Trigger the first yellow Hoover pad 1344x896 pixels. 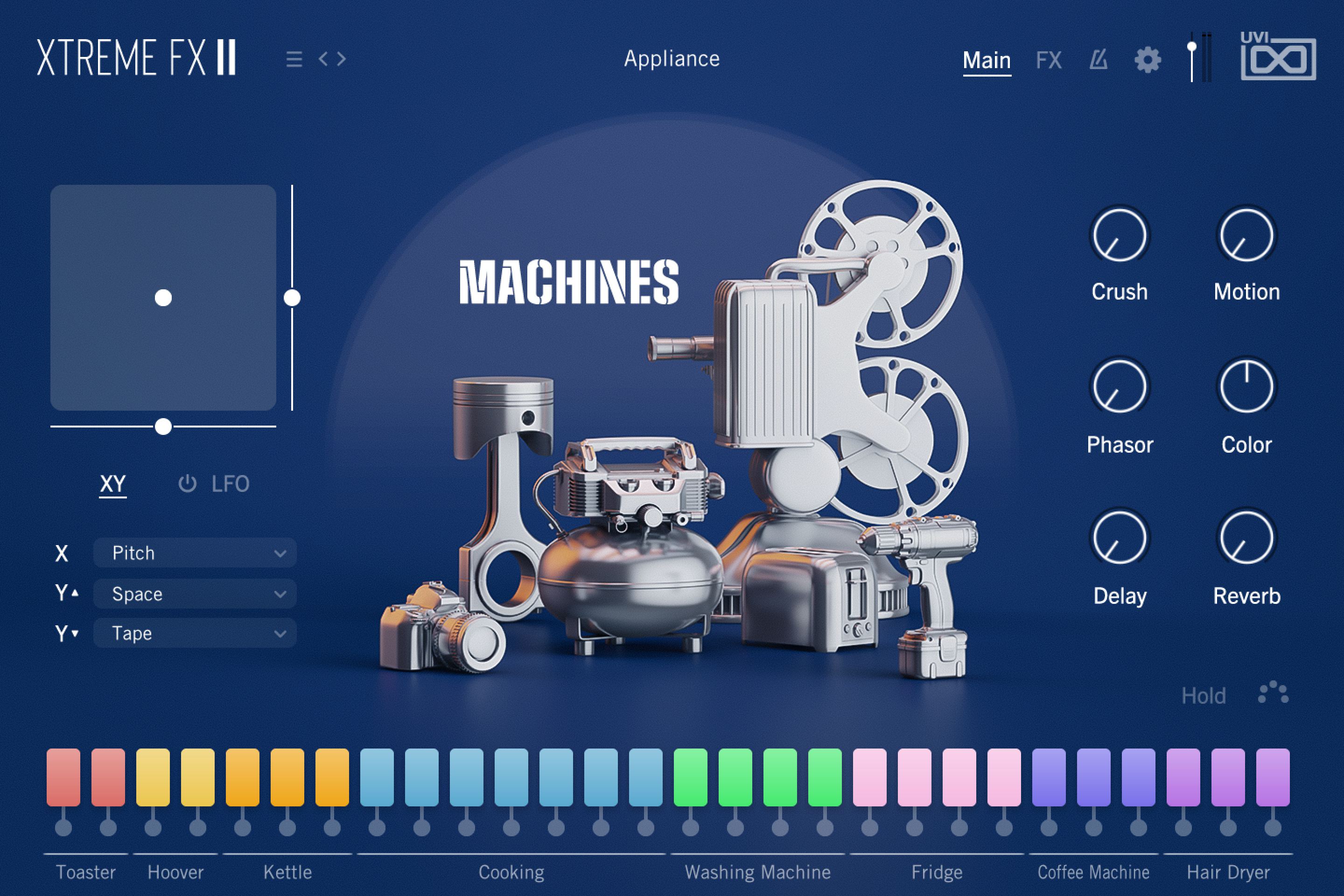[153, 777]
